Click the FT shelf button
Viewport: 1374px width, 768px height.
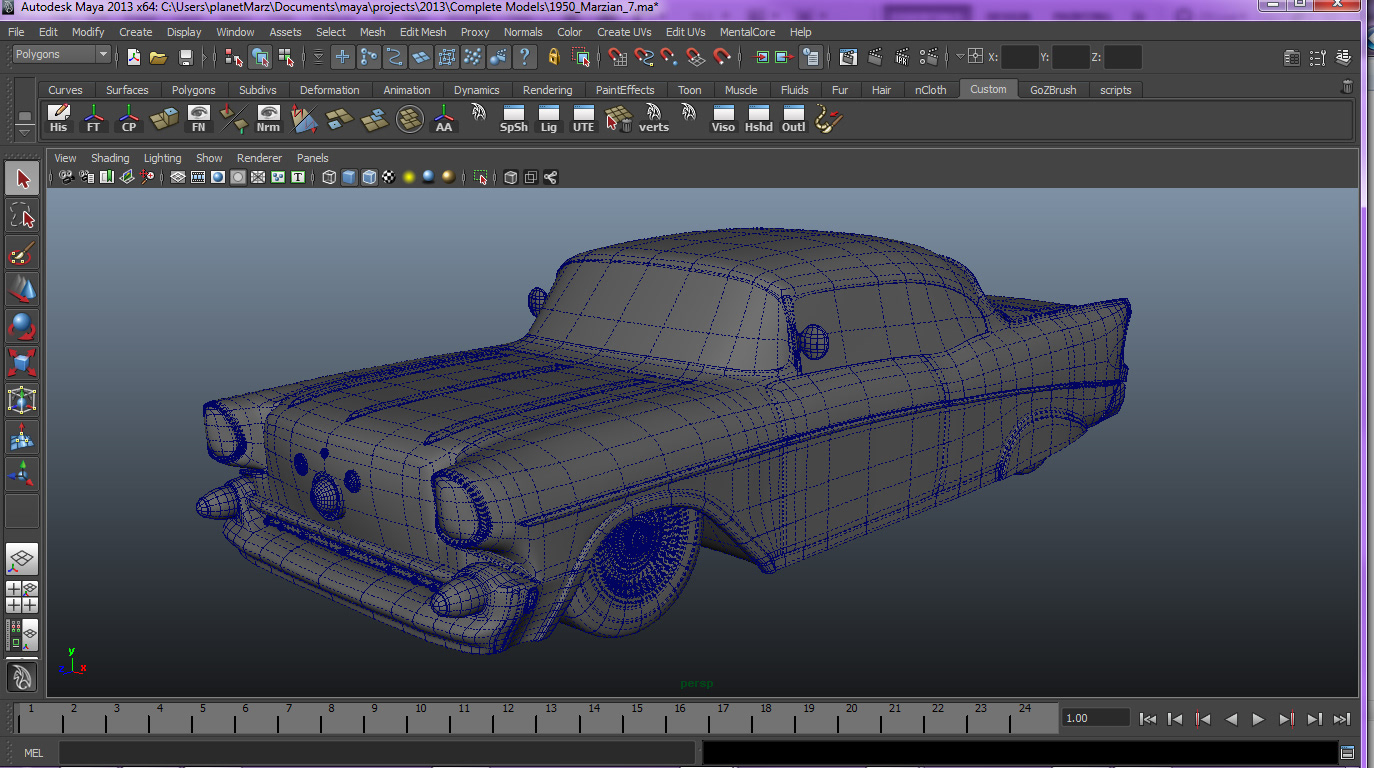[94, 119]
